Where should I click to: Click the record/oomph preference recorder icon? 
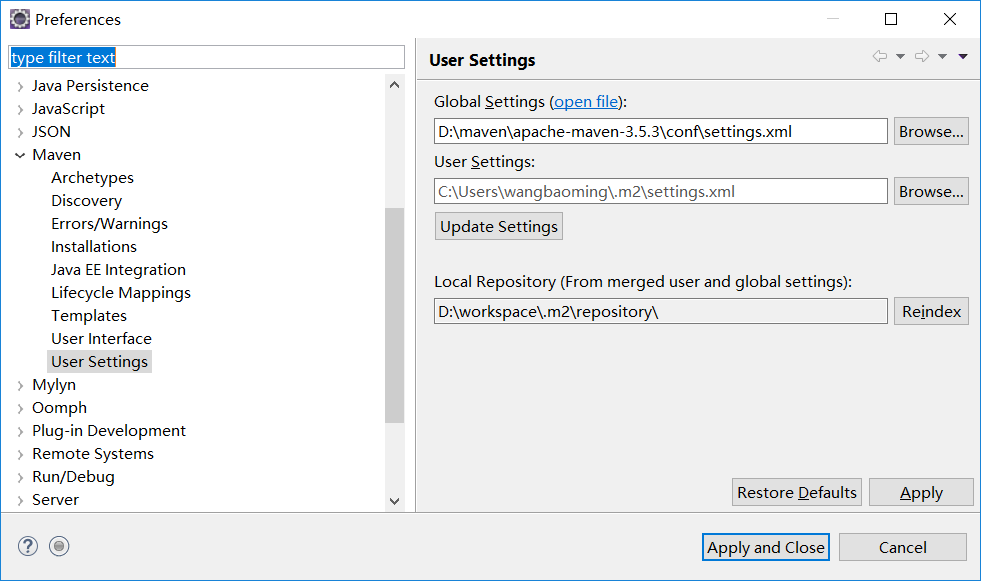(59, 547)
